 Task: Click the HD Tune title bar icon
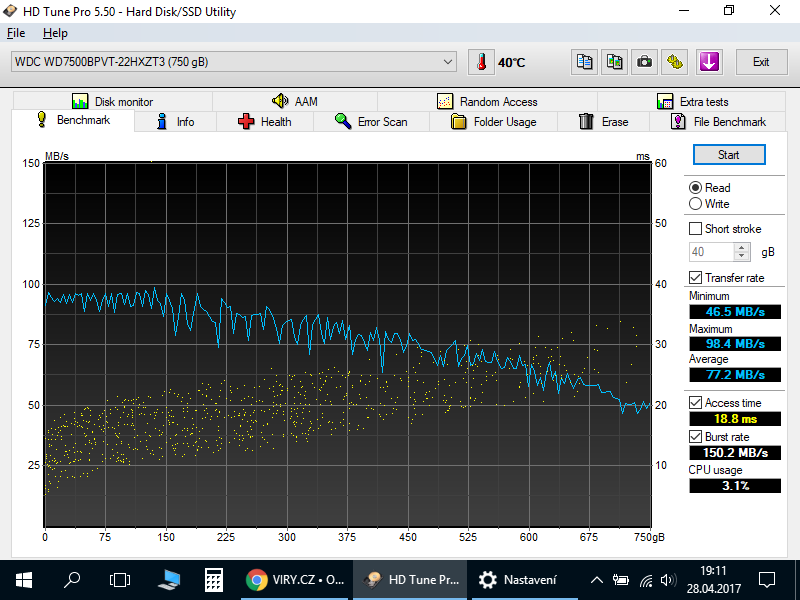point(10,11)
